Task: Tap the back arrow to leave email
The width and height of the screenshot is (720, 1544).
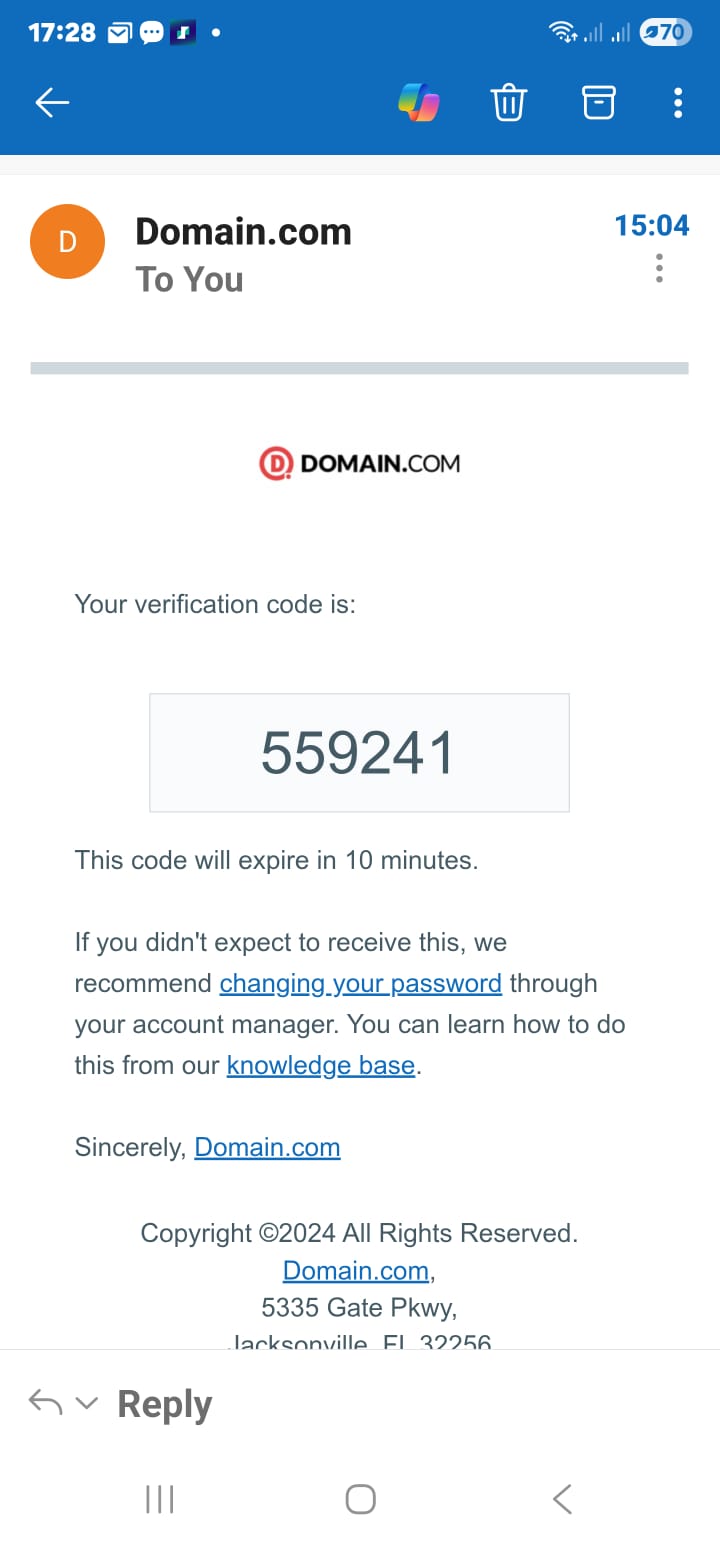Action: click(x=52, y=102)
